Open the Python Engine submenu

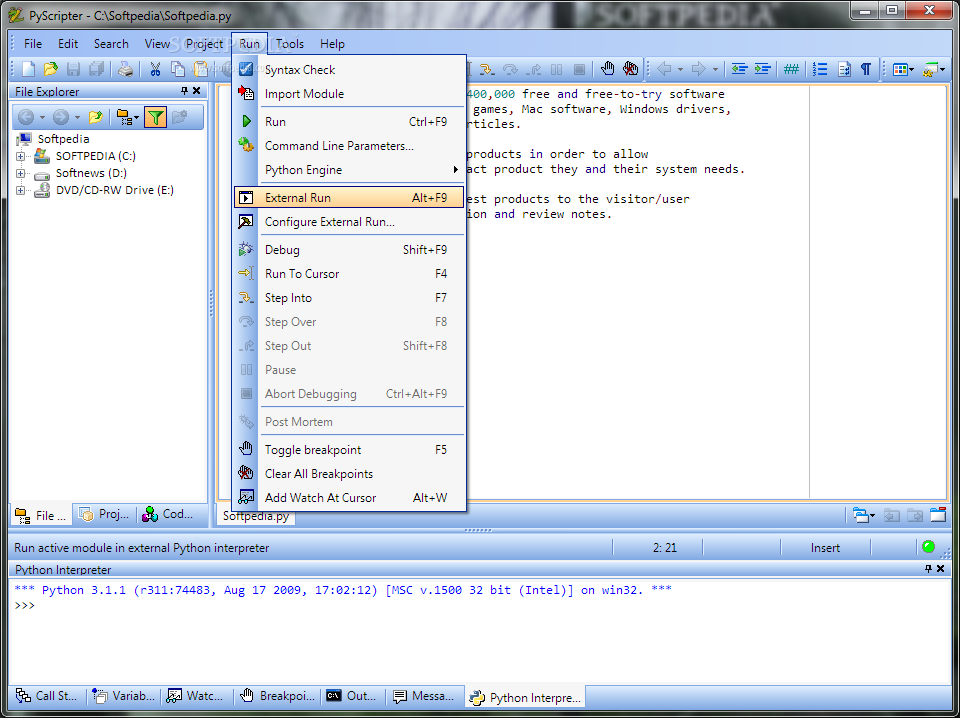tap(349, 170)
